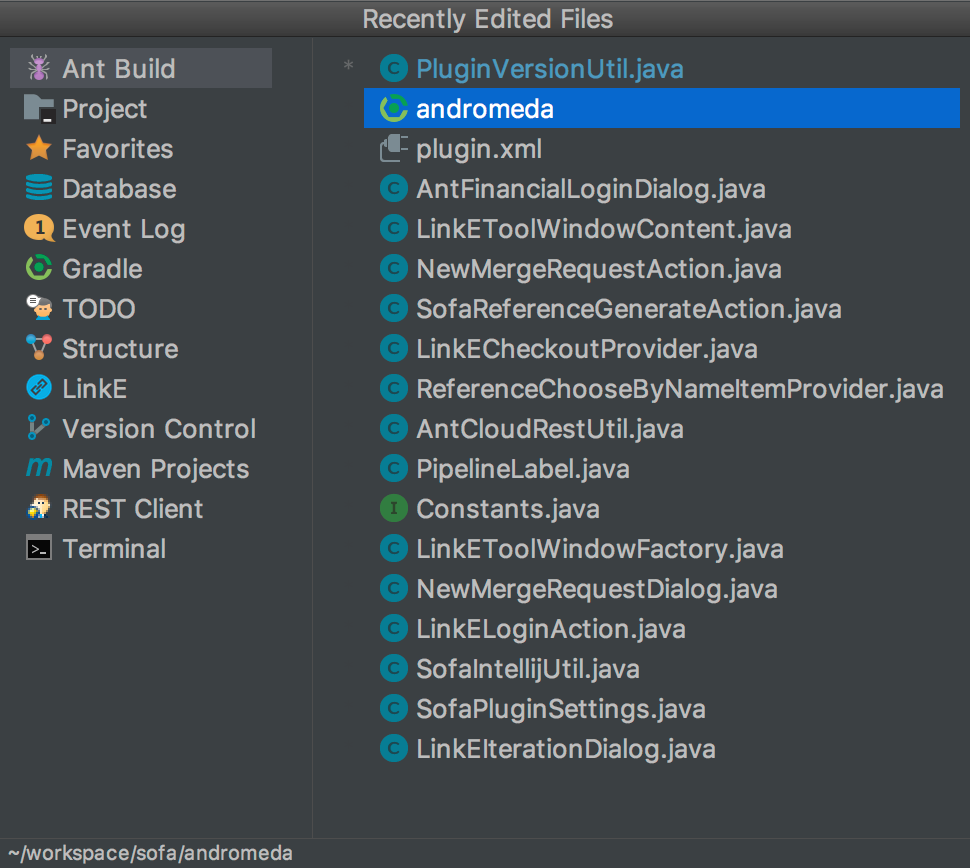Open LinkELoginAction.java
Screen dimensions: 970x868
(662, 629)
